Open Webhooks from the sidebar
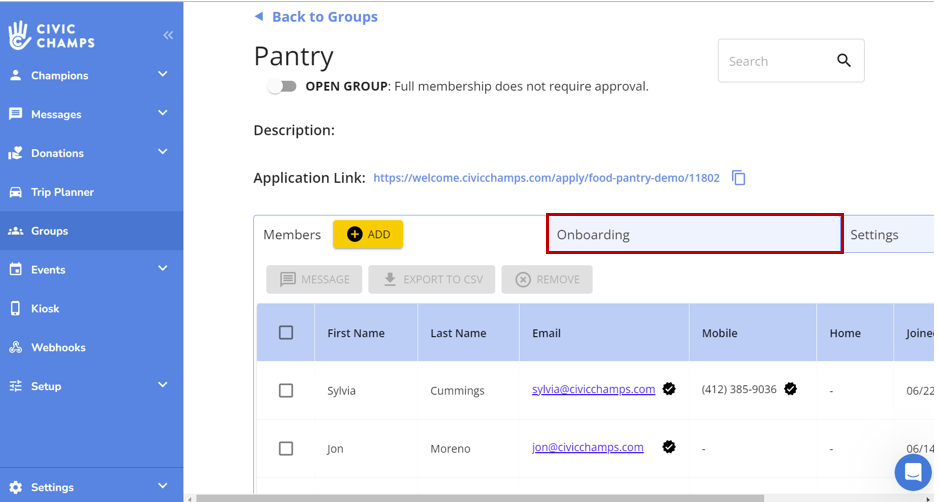The width and height of the screenshot is (939, 502). pyautogui.click(x=58, y=348)
